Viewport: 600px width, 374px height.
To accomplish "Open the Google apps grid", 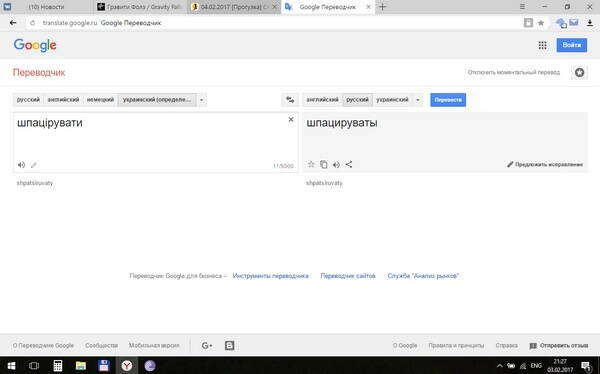I will click(x=542, y=45).
